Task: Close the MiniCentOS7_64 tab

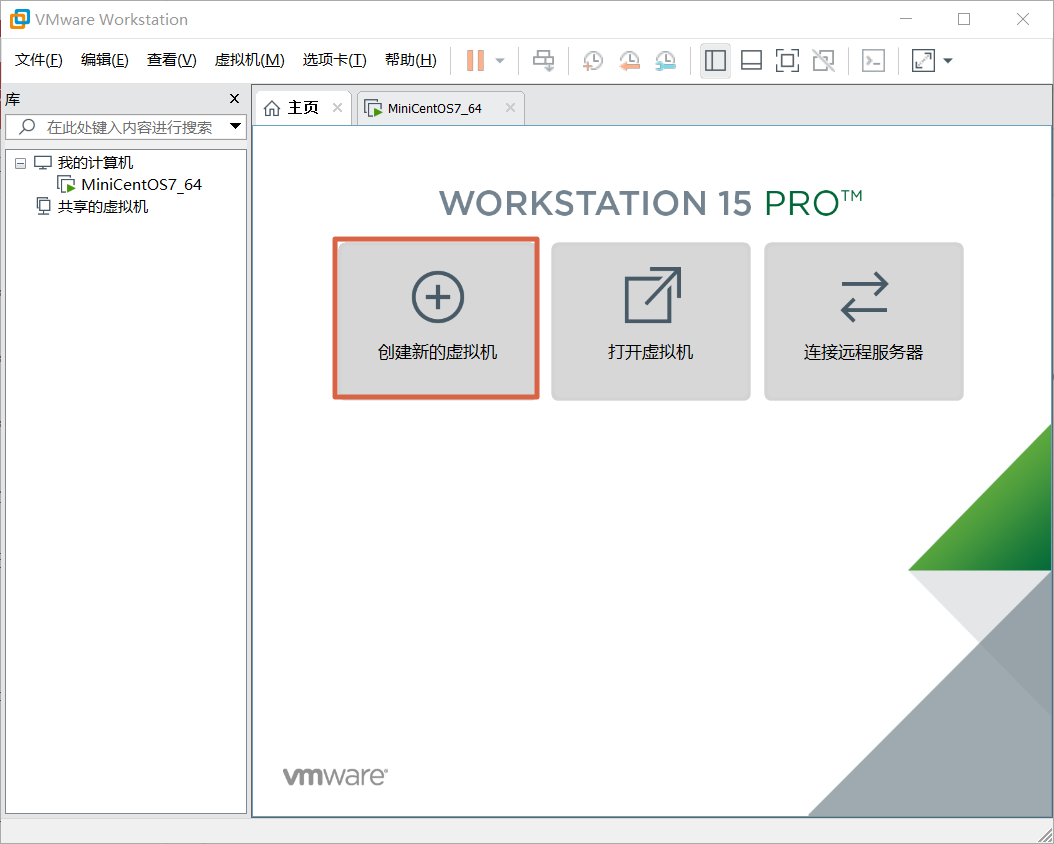Action: (510, 108)
